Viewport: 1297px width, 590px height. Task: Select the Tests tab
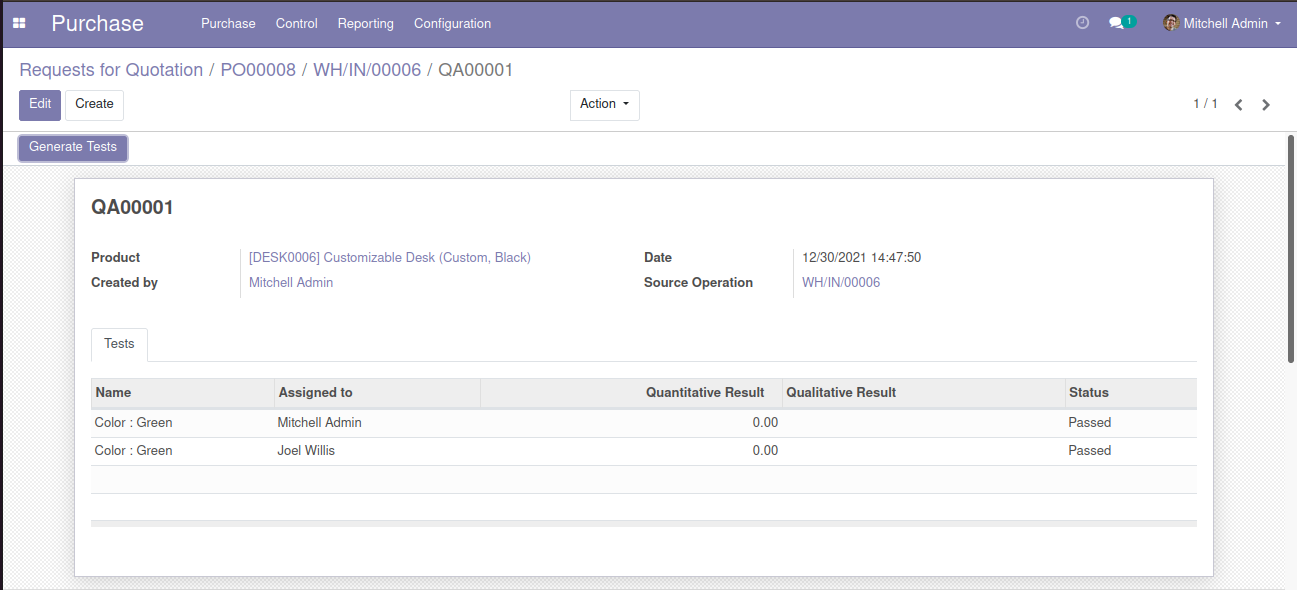[119, 344]
